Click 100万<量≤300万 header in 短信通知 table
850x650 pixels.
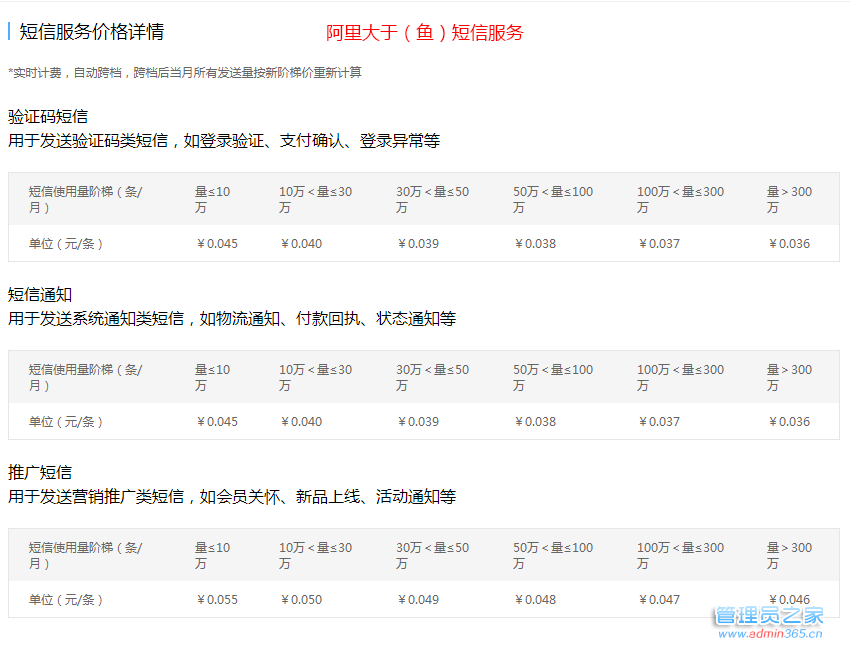tap(680, 377)
